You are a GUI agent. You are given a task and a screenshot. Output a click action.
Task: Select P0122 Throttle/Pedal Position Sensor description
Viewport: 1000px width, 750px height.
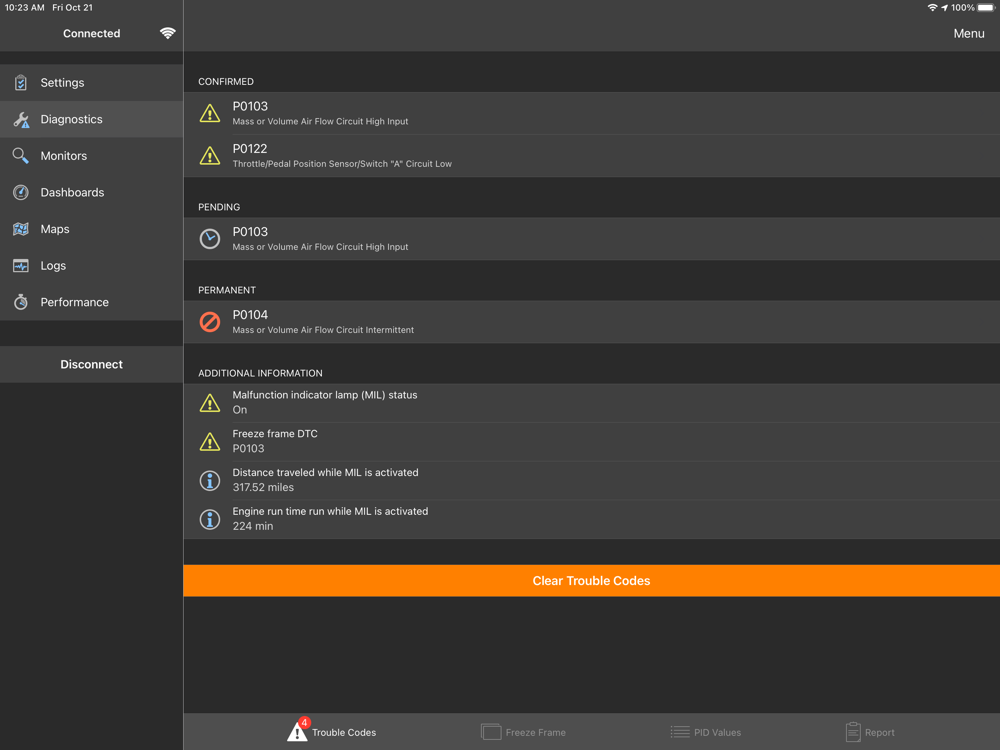[x=342, y=164]
